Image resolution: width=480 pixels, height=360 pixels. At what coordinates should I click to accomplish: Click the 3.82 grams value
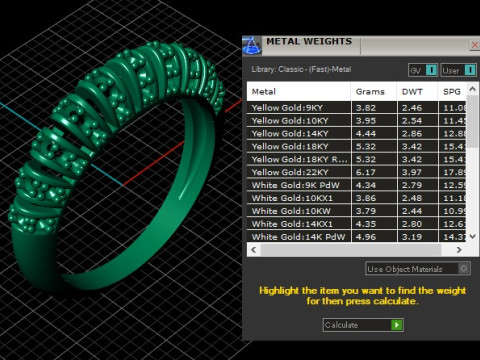pyautogui.click(x=366, y=108)
